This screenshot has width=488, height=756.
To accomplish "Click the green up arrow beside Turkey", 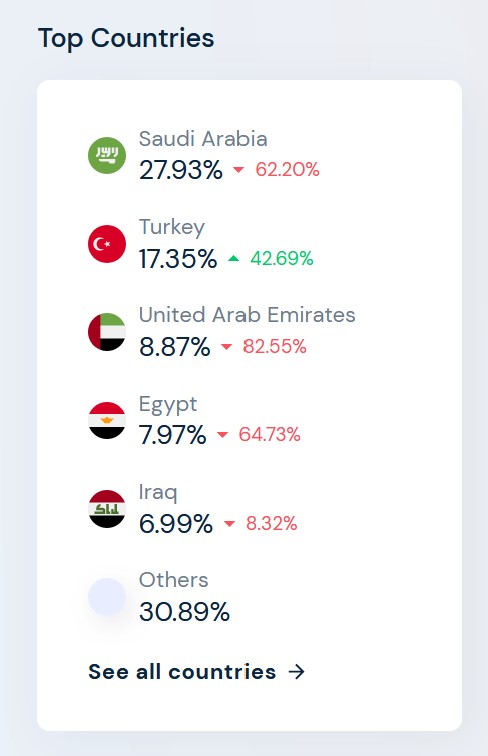I will point(233,259).
